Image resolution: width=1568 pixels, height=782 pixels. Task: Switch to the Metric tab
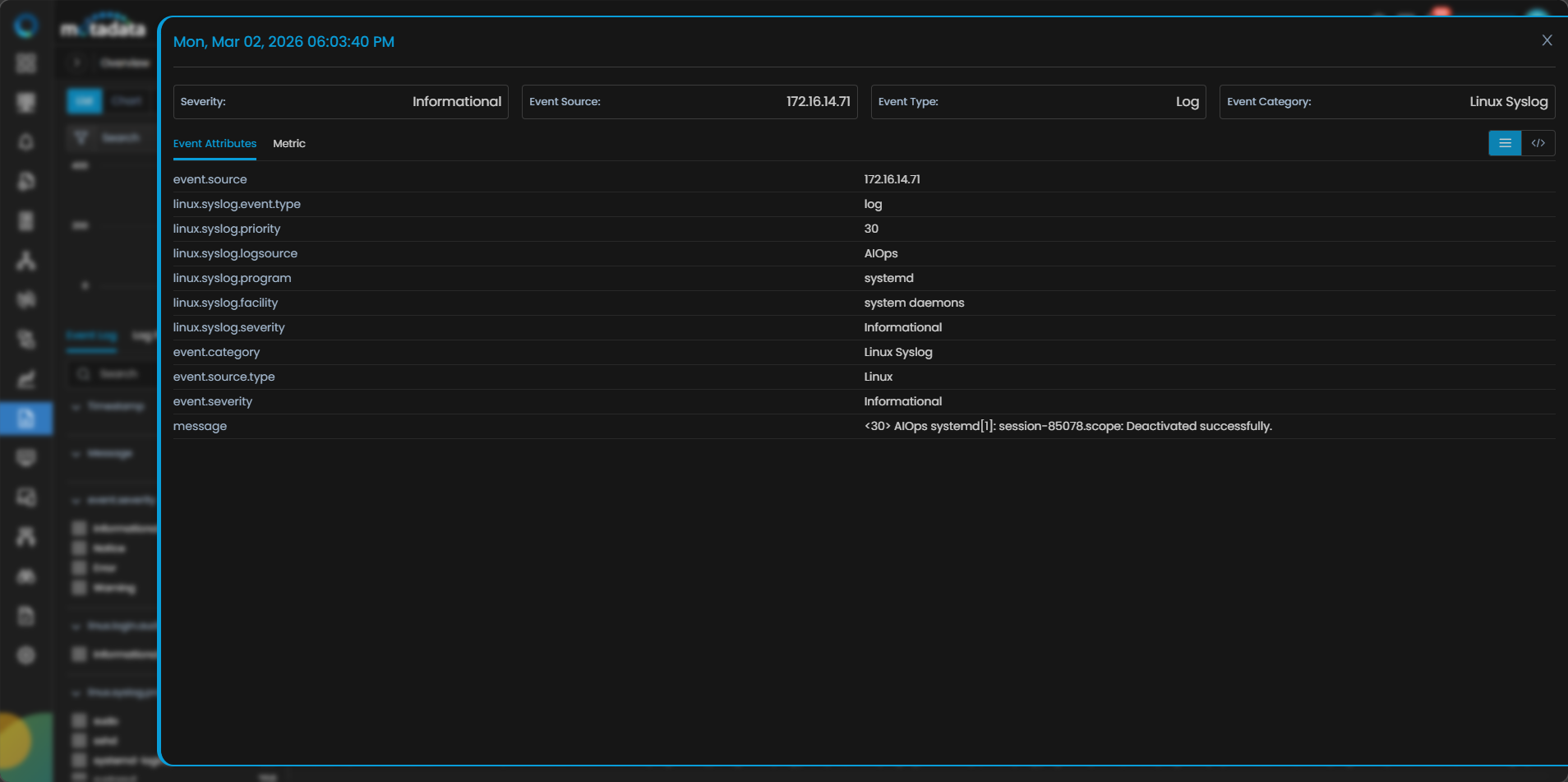288,143
